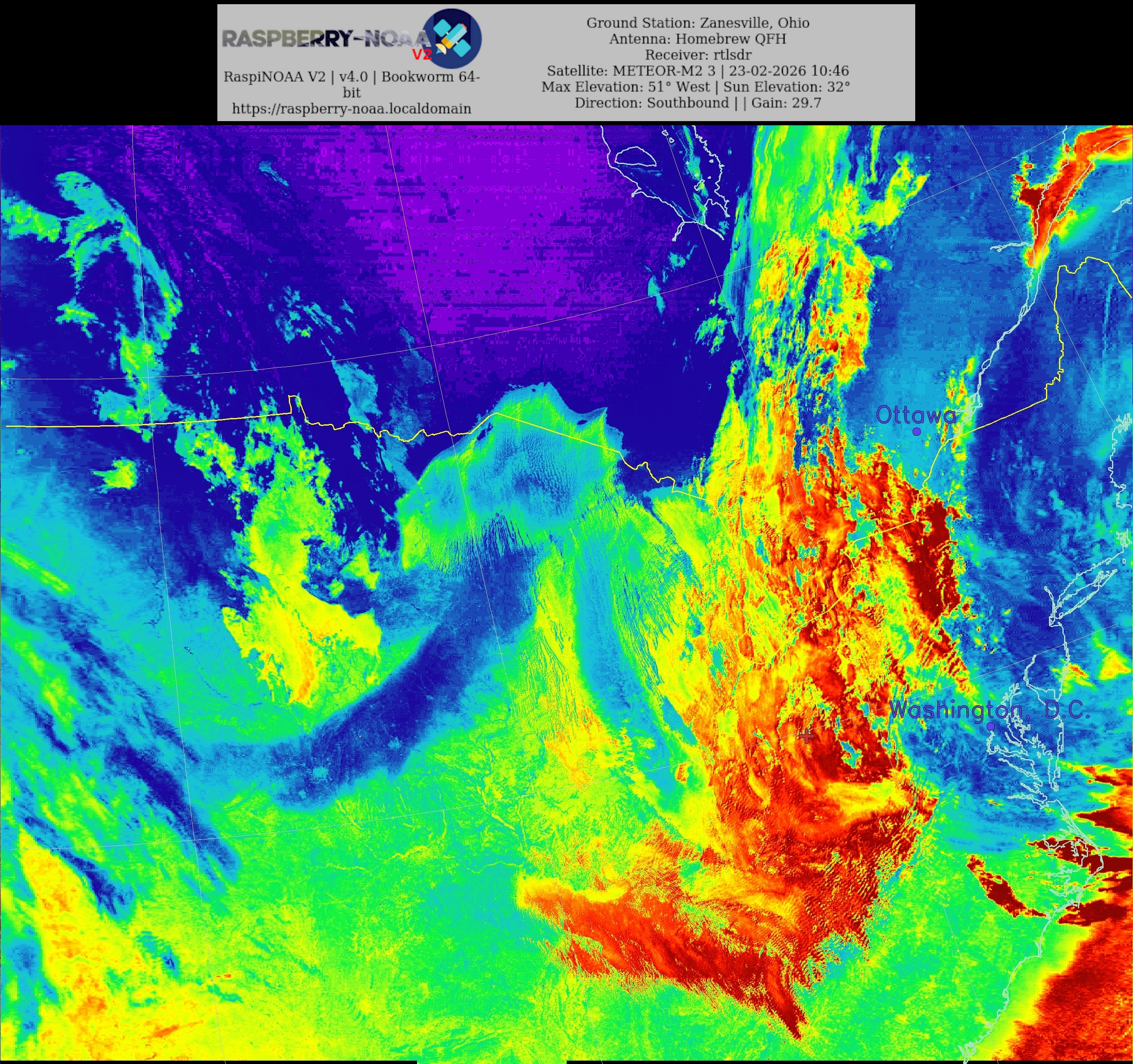1133x1064 pixels.
Task: Click the red cross ground station marker
Action: point(806,736)
